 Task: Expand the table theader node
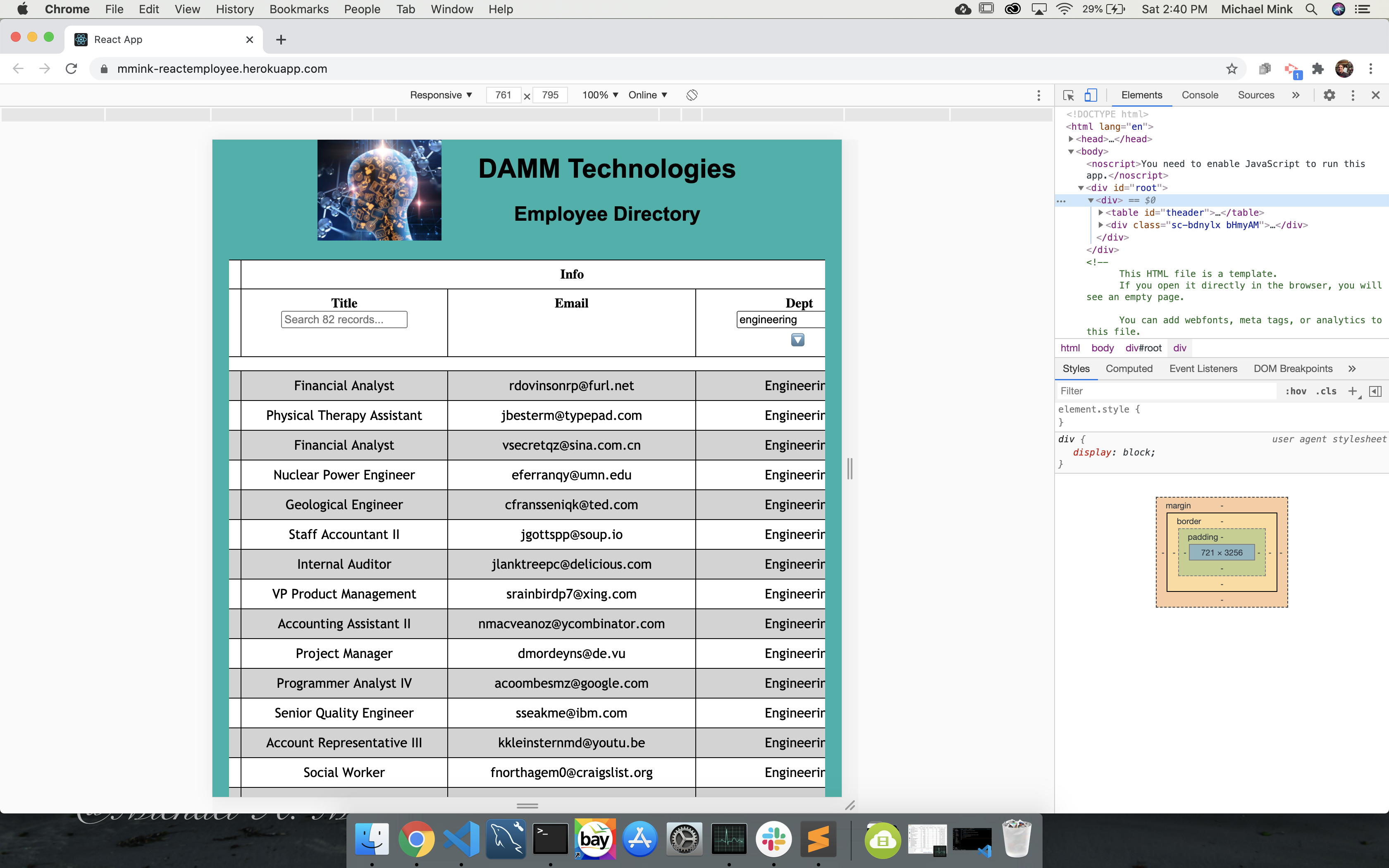[x=1101, y=212]
